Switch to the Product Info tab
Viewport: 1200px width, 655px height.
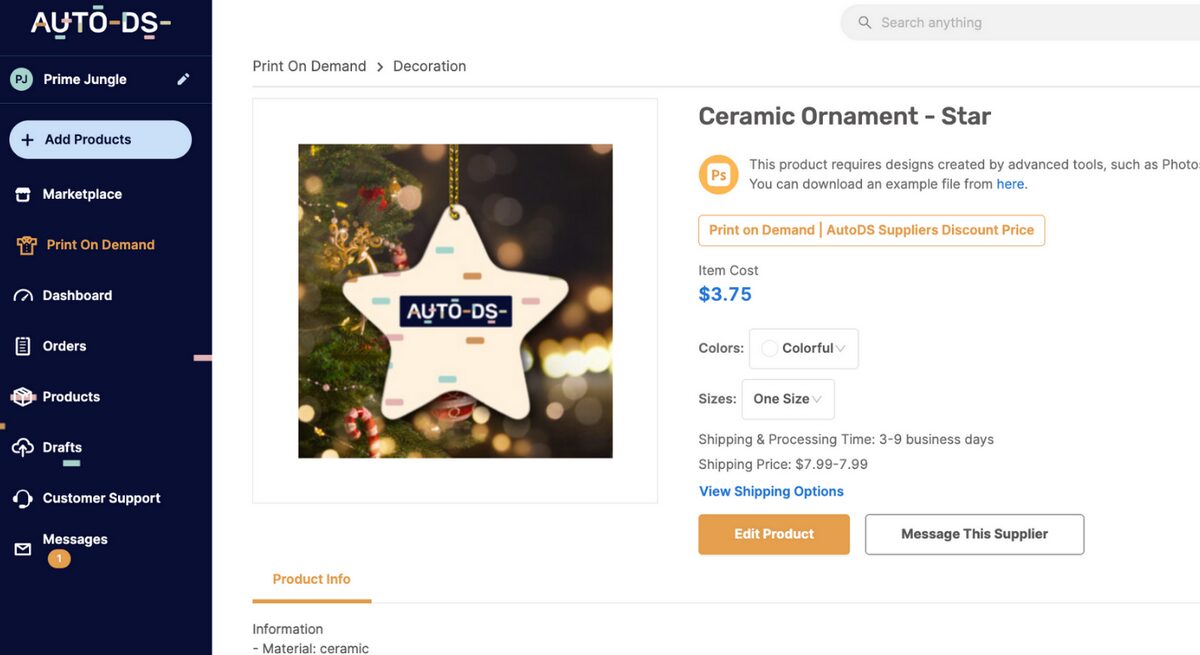pos(311,578)
